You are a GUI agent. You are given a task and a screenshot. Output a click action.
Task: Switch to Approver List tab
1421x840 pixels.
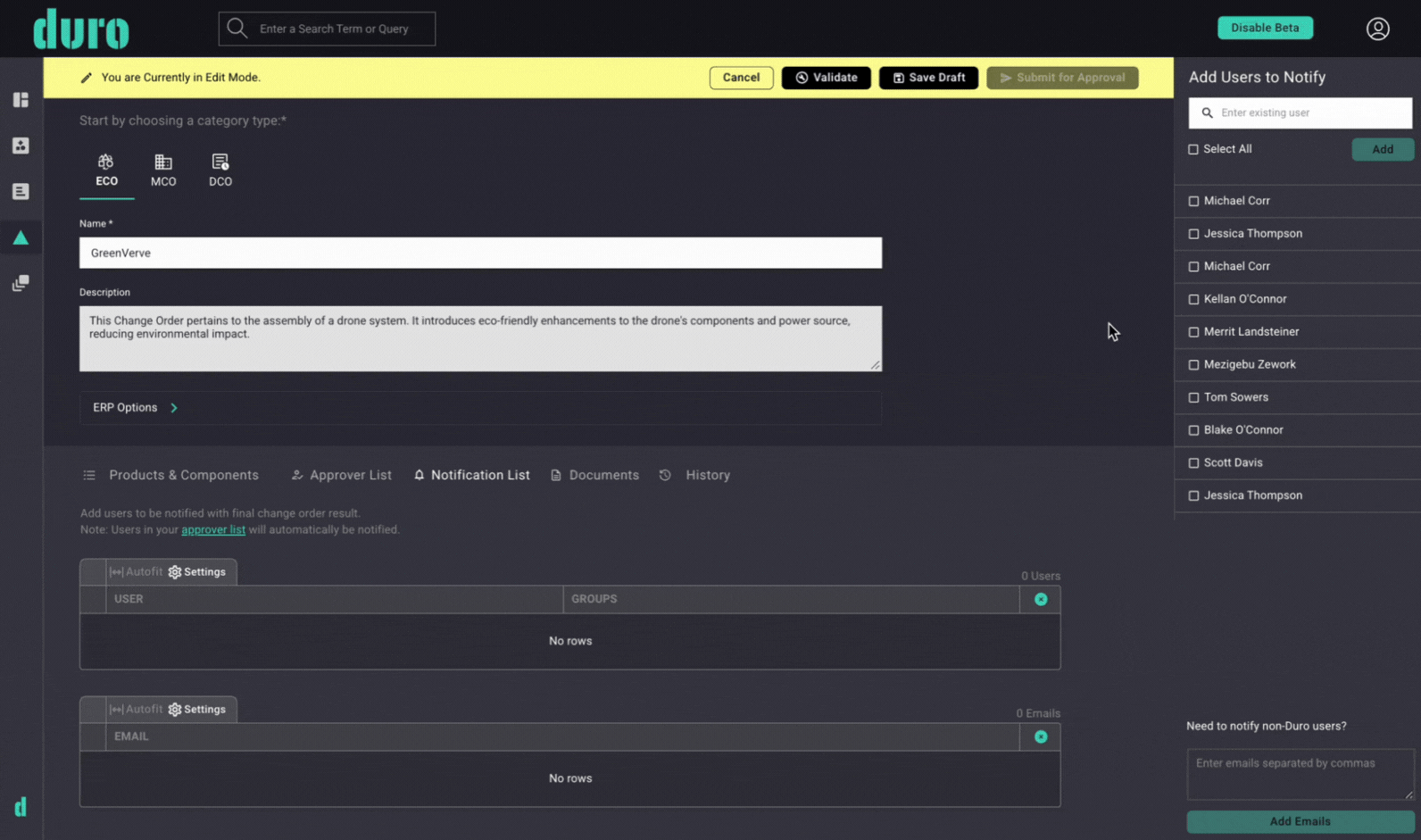pos(342,476)
